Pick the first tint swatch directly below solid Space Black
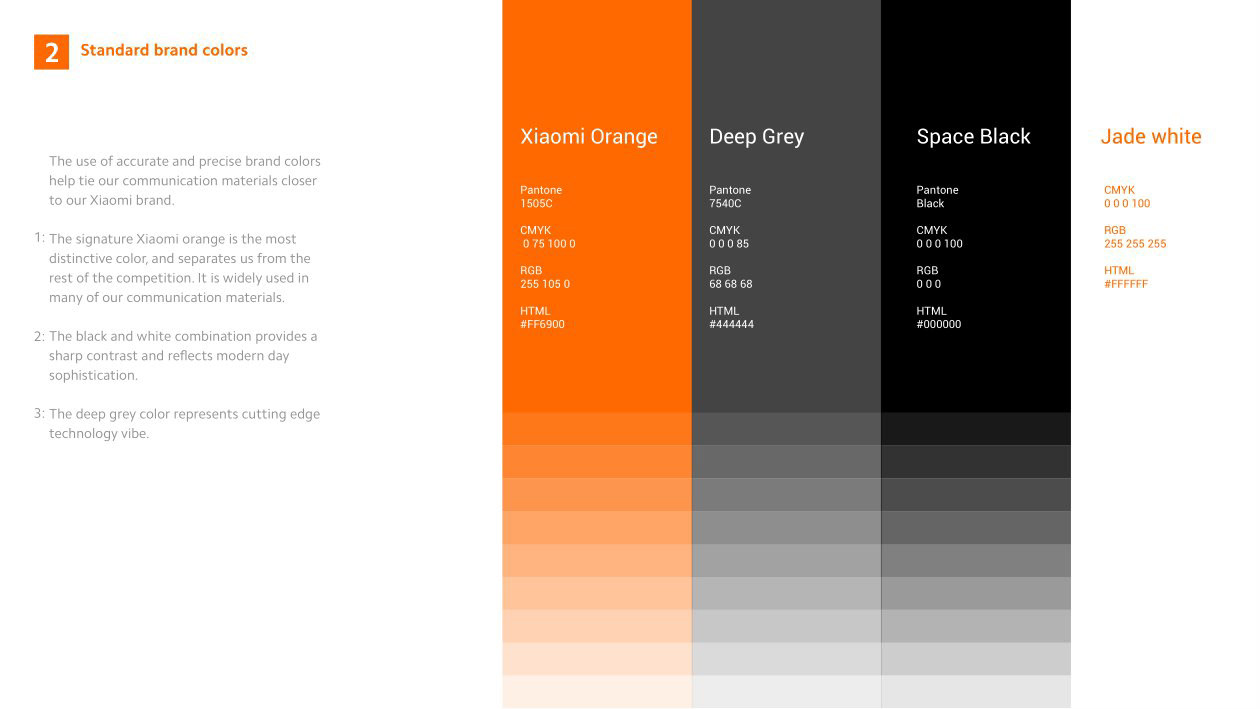The image size is (1260, 709). point(976,429)
